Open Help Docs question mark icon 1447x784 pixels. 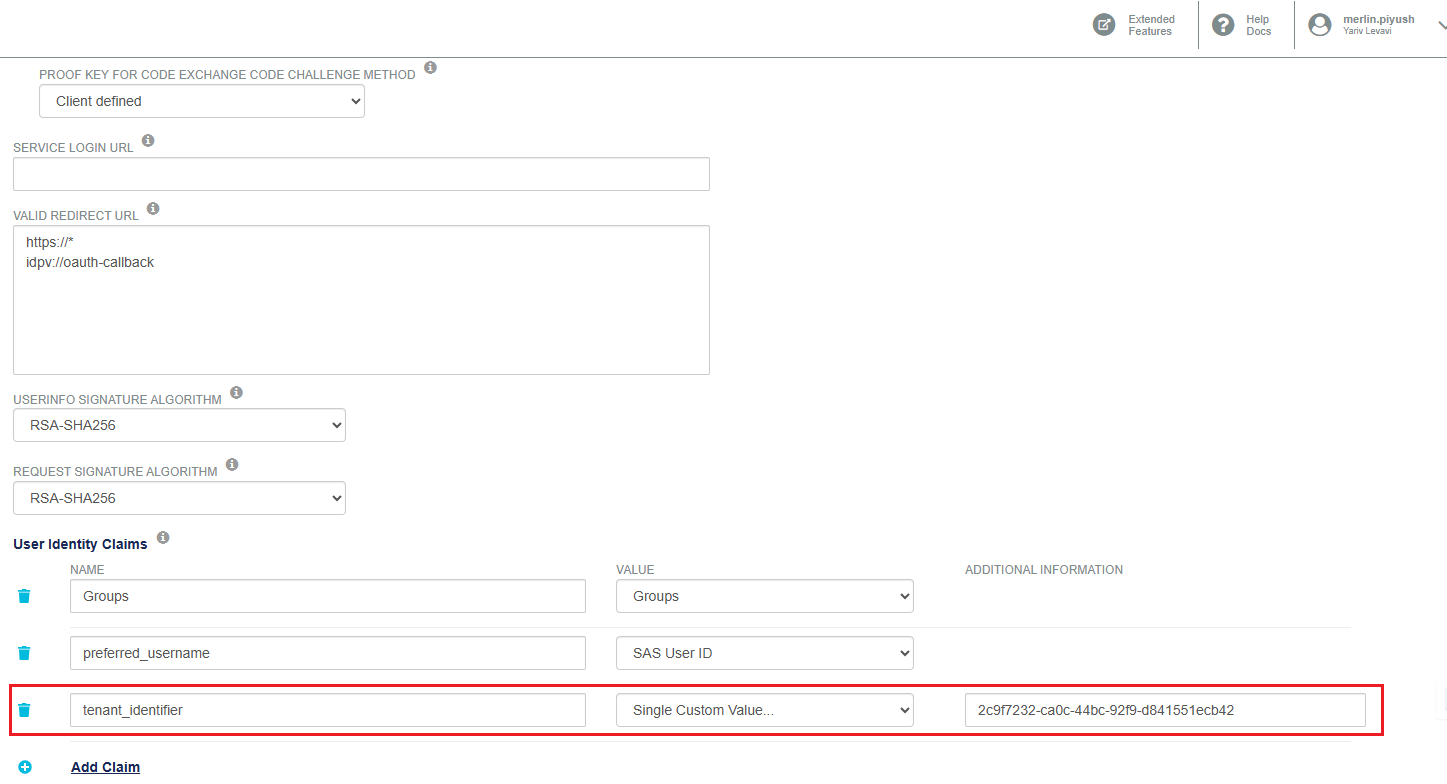(1222, 25)
